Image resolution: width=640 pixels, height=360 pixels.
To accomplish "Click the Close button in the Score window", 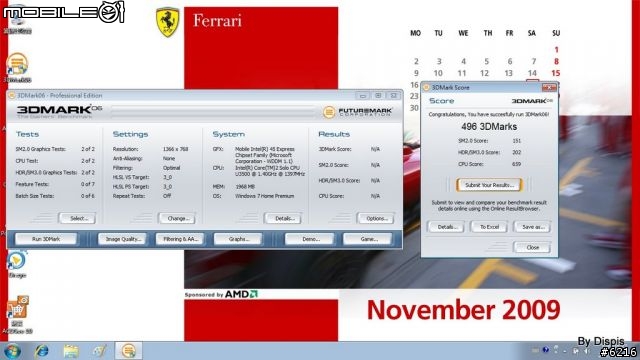I will point(532,247).
